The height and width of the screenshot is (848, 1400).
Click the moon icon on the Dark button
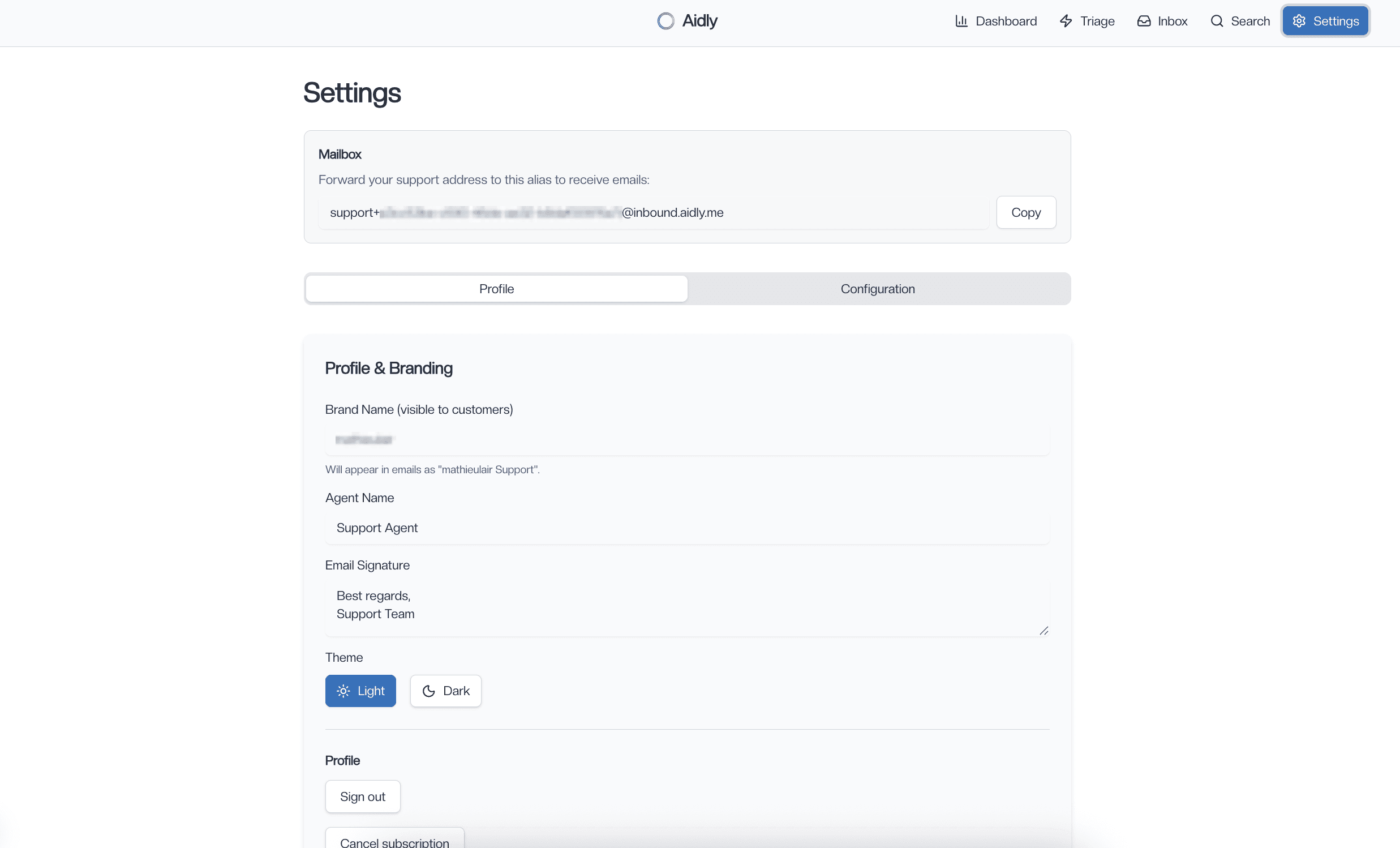tap(427, 691)
